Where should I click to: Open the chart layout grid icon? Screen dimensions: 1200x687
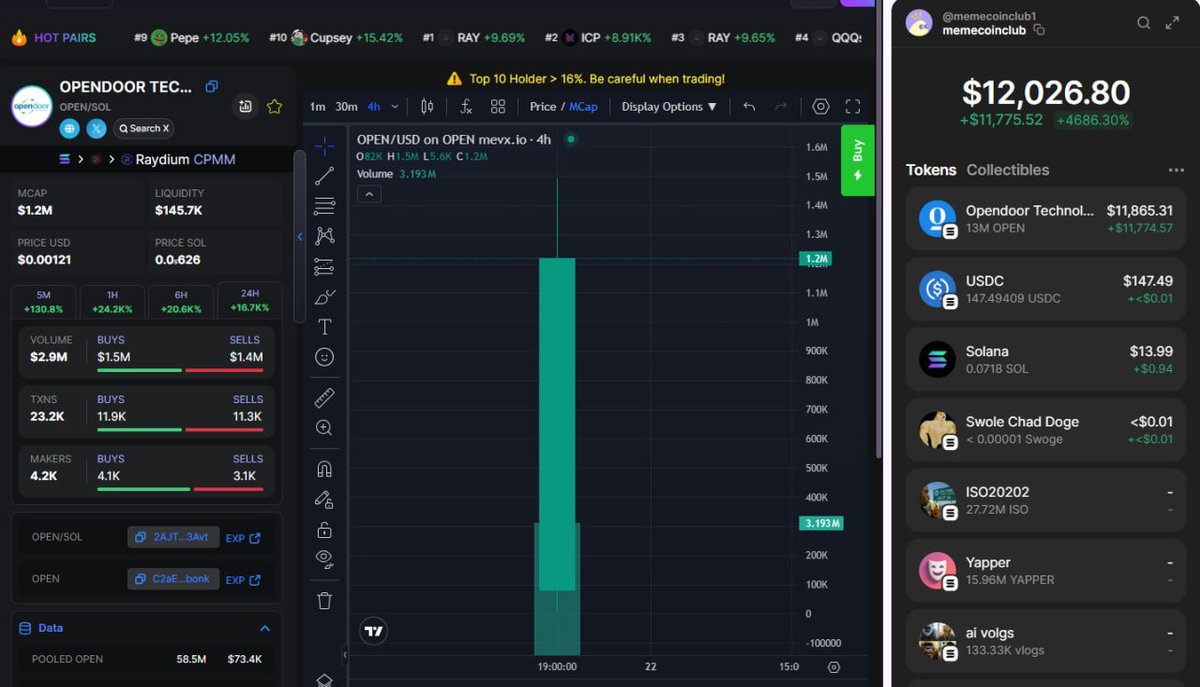click(x=498, y=106)
